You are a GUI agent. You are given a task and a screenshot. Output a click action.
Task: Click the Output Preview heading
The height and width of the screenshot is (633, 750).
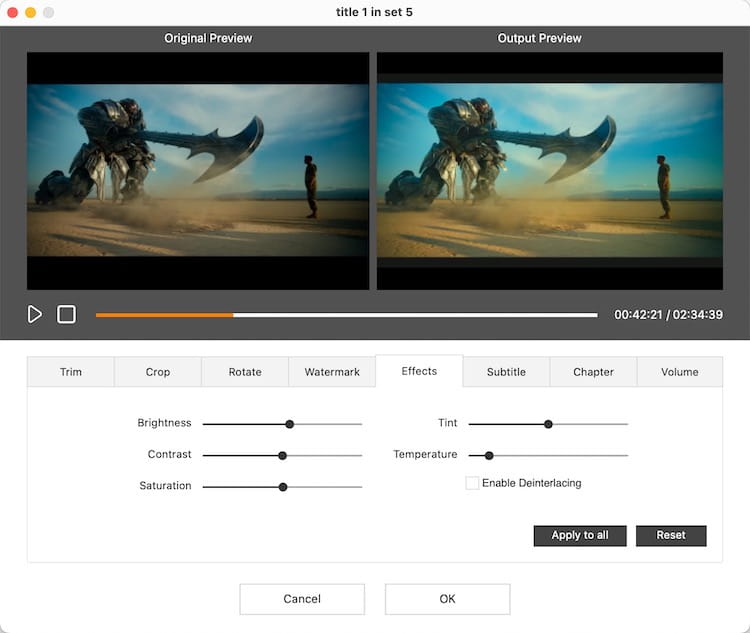tap(539, 38)
